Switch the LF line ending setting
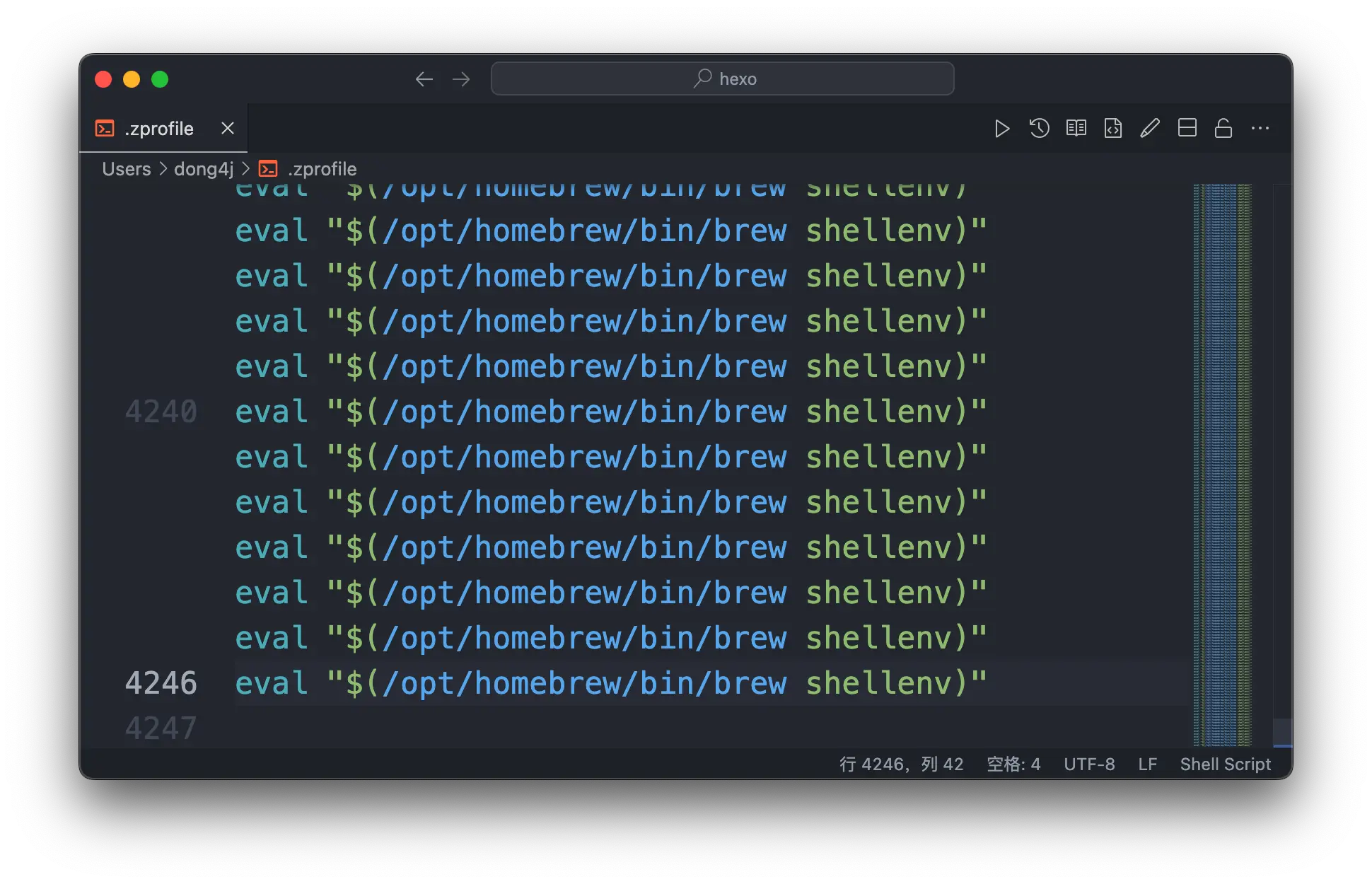The width and height of the screenshot is (1372, 884). coord(1147,764)
